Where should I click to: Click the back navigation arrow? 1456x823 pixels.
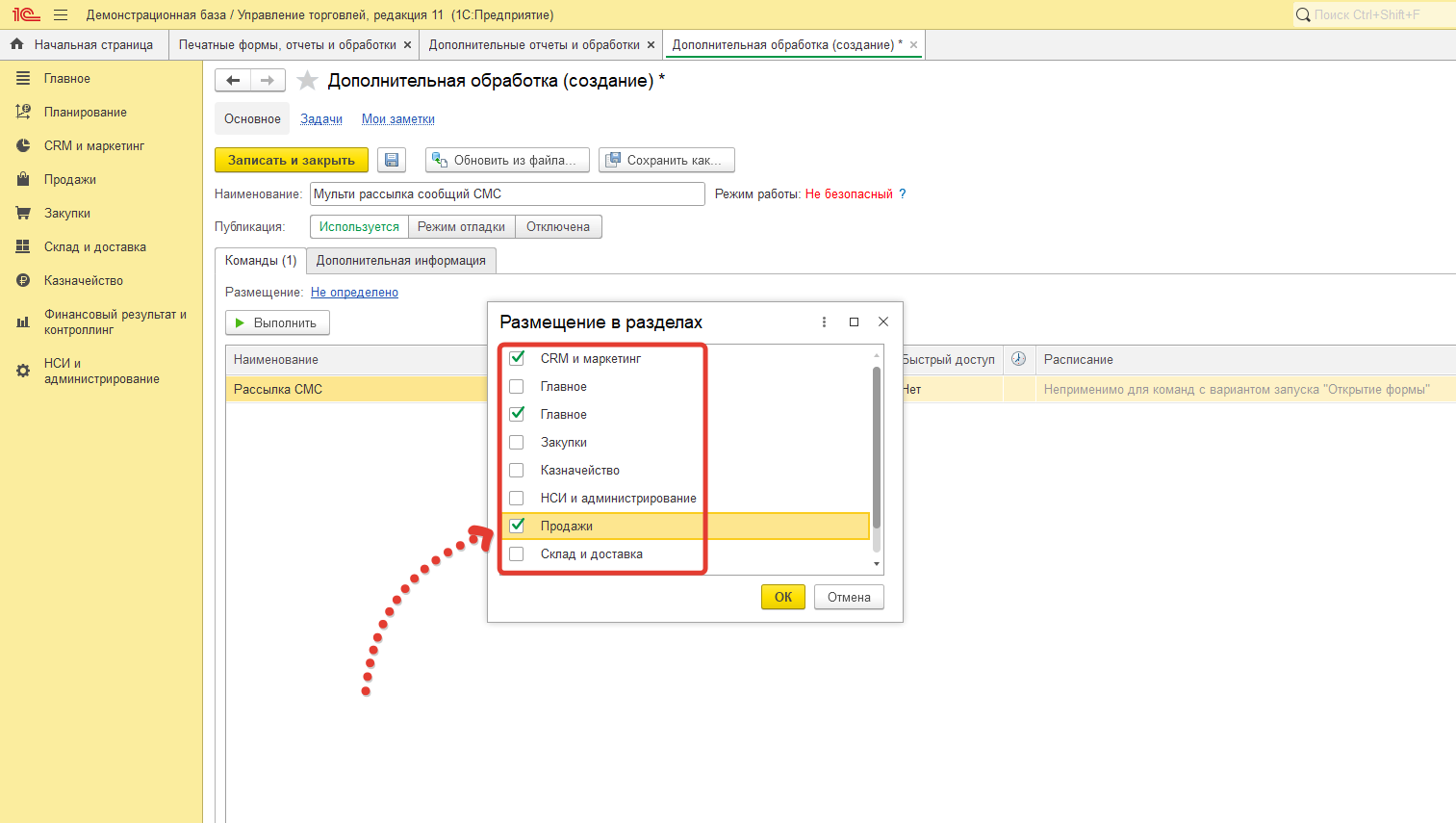click(233, 81)
